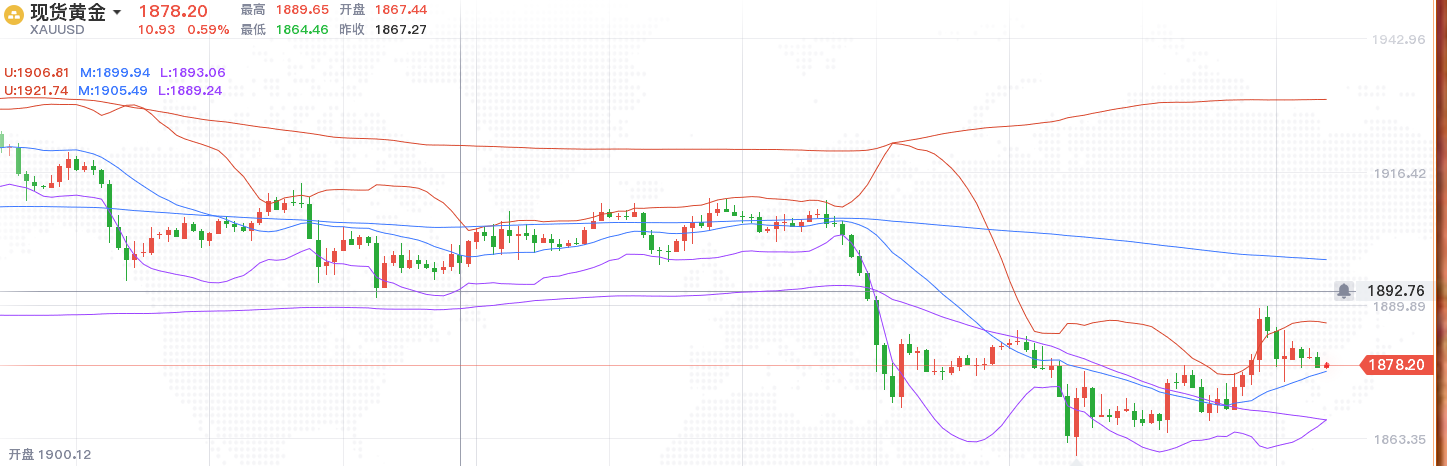Select the U:1906.81 upper band label
1447x466 pixels.
[37, 73]
